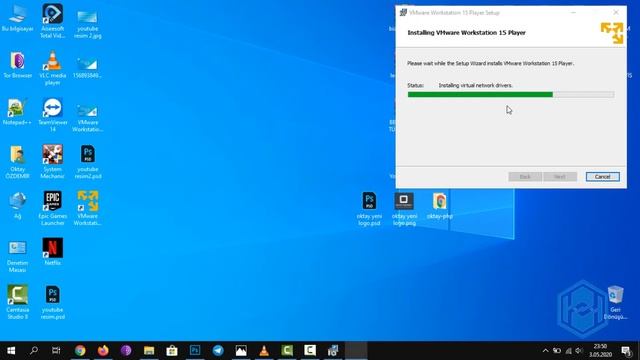Click the greyed-out Back button in setup

[525, 177]
